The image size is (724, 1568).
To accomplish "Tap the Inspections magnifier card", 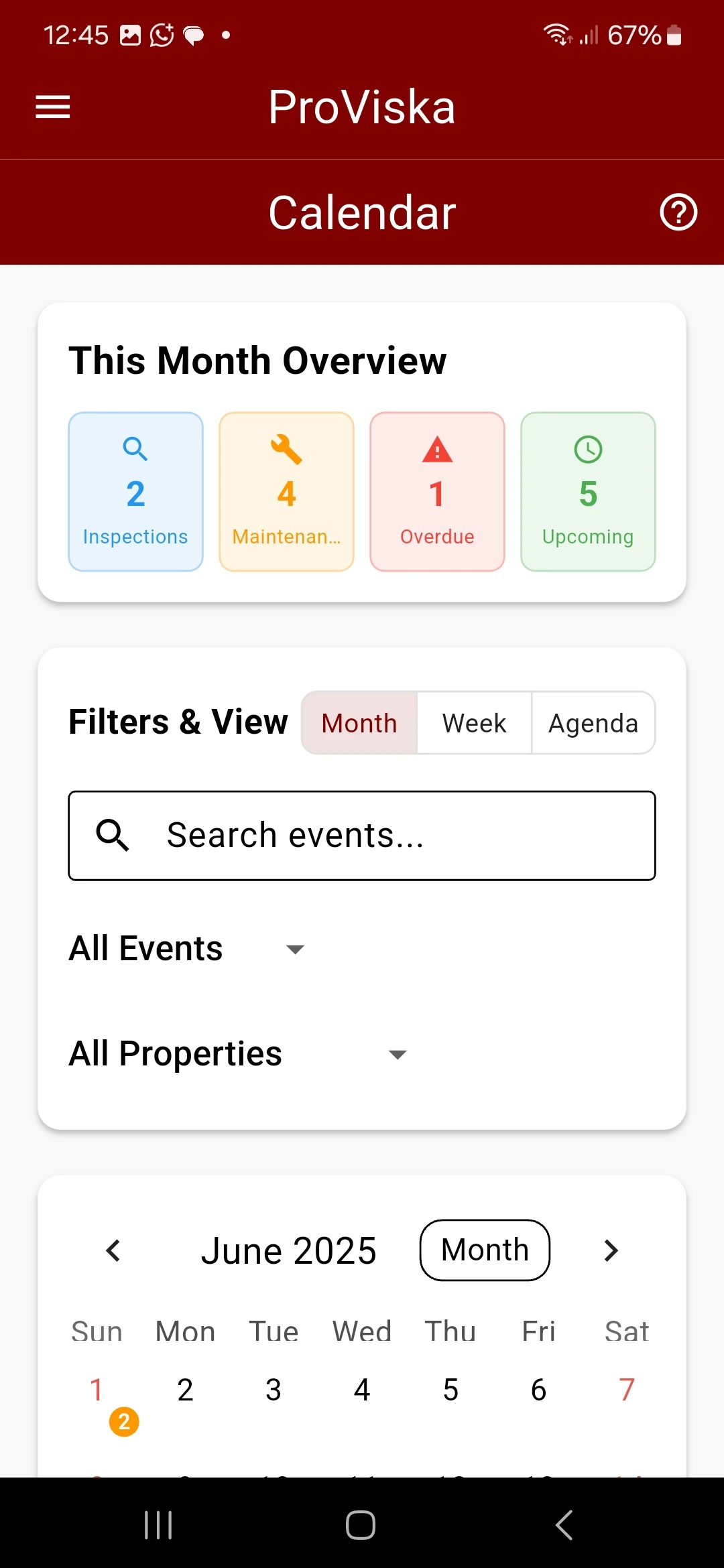I will point(135,492).
